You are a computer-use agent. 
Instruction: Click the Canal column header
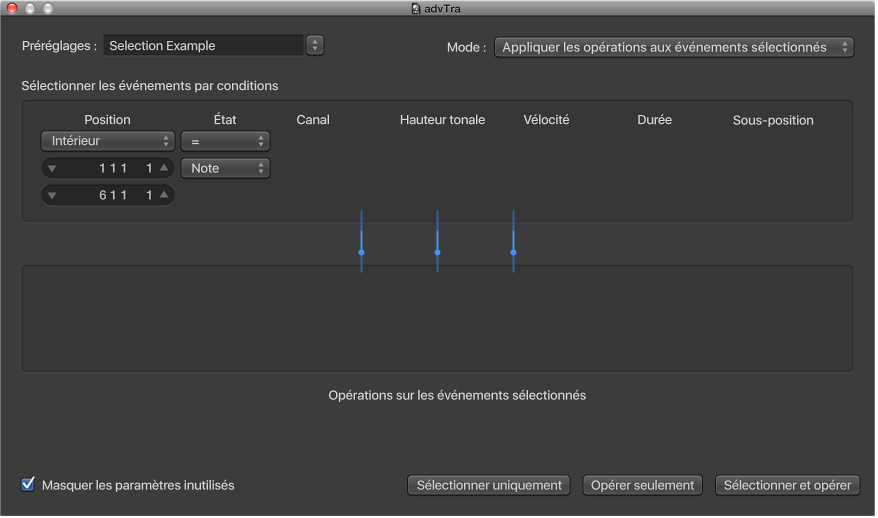[313, 120]
